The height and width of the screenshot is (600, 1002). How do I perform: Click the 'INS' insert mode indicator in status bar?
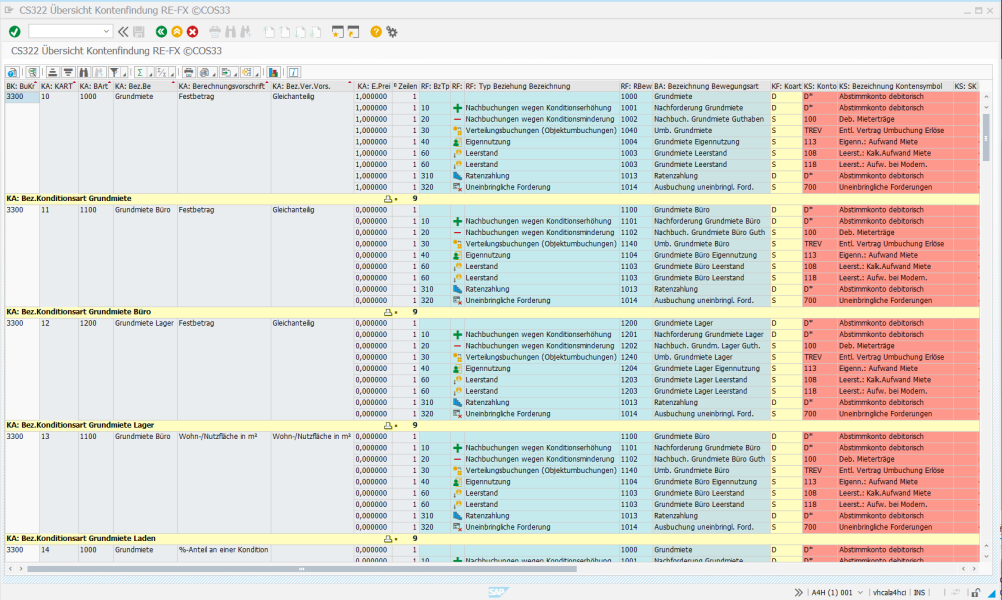click(920, 592)
